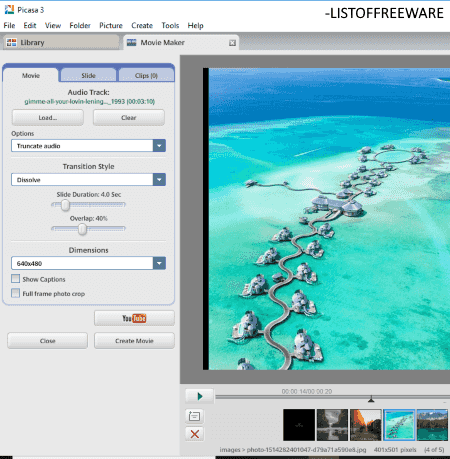
Task: Adjust the Overlap slider handle
Action: tap(82, 229)
